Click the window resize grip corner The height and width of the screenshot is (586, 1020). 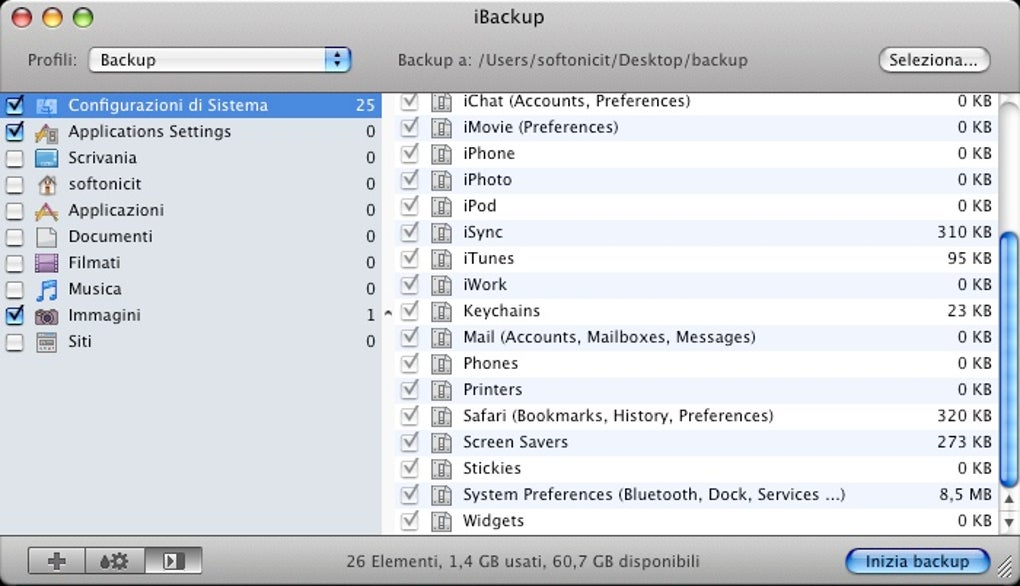click(1006, 567)
